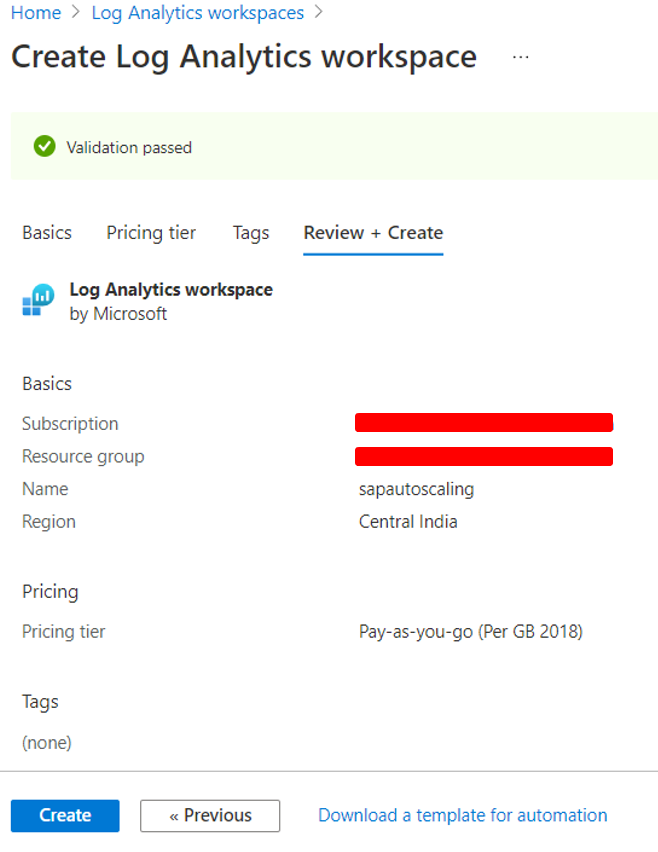Image resolution: width=658 pixels, height=852 pixels.
Task: Open the ellipsis more options menu
Action: coord(521,57)
